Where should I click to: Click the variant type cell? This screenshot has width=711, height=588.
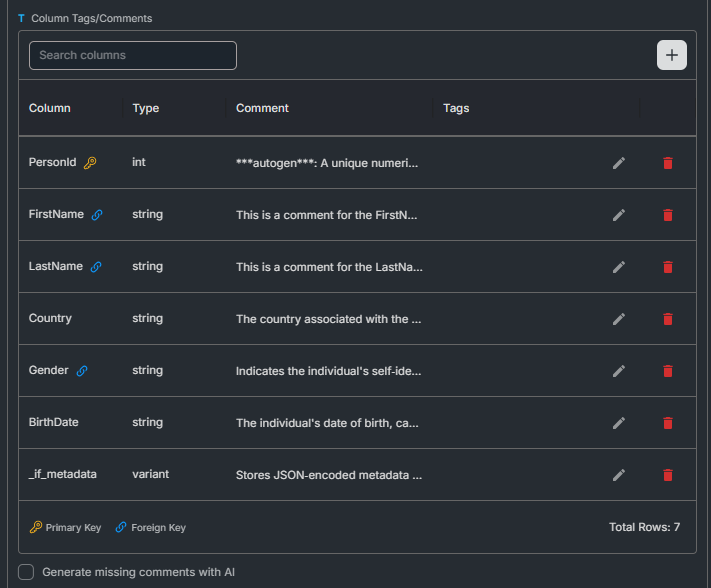[x=151, y=474]
